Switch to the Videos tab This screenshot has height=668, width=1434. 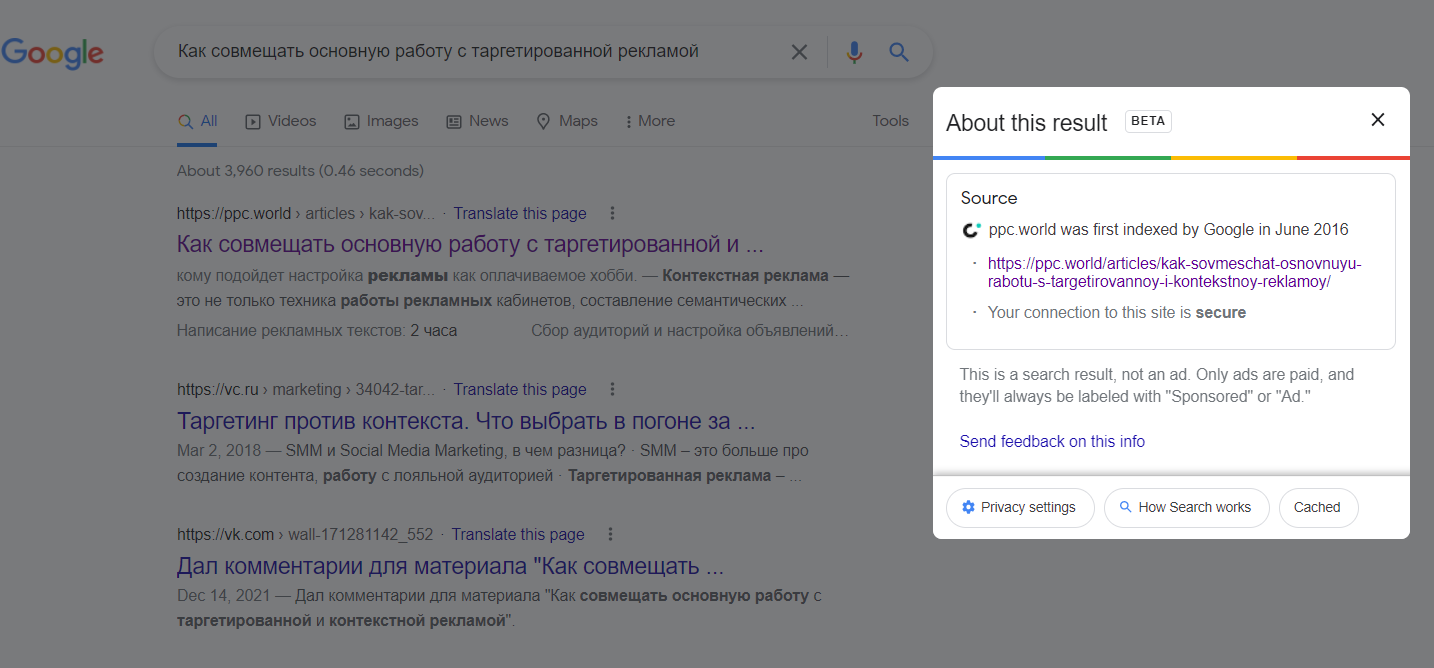281,121
